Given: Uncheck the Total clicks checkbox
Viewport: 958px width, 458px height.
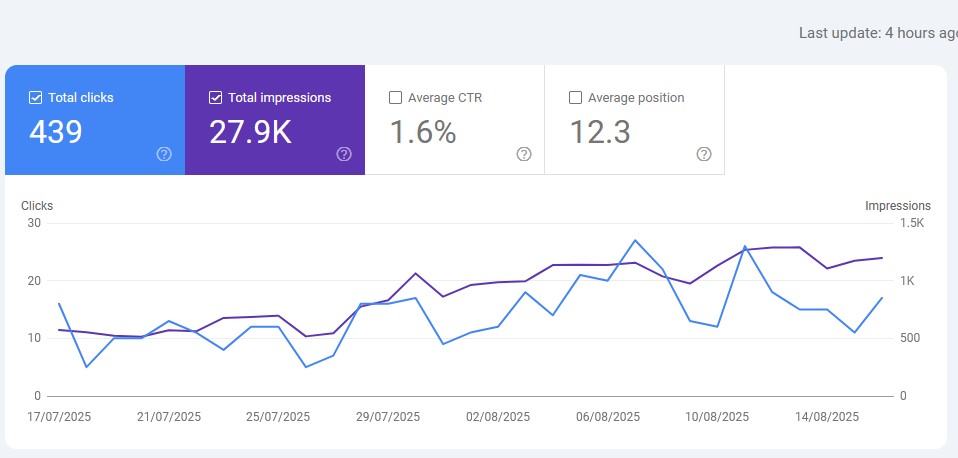Looking at the screenshot, I should pos(35,98).
